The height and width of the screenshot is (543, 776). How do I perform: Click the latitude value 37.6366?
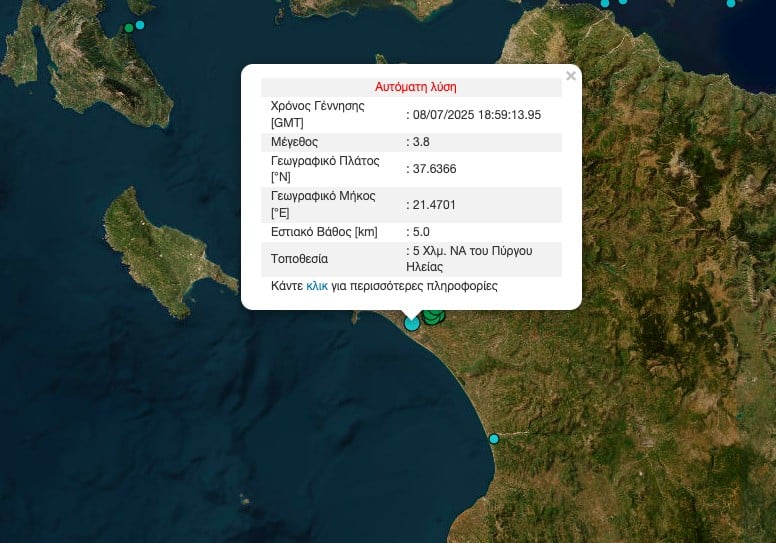pos(434,169)
